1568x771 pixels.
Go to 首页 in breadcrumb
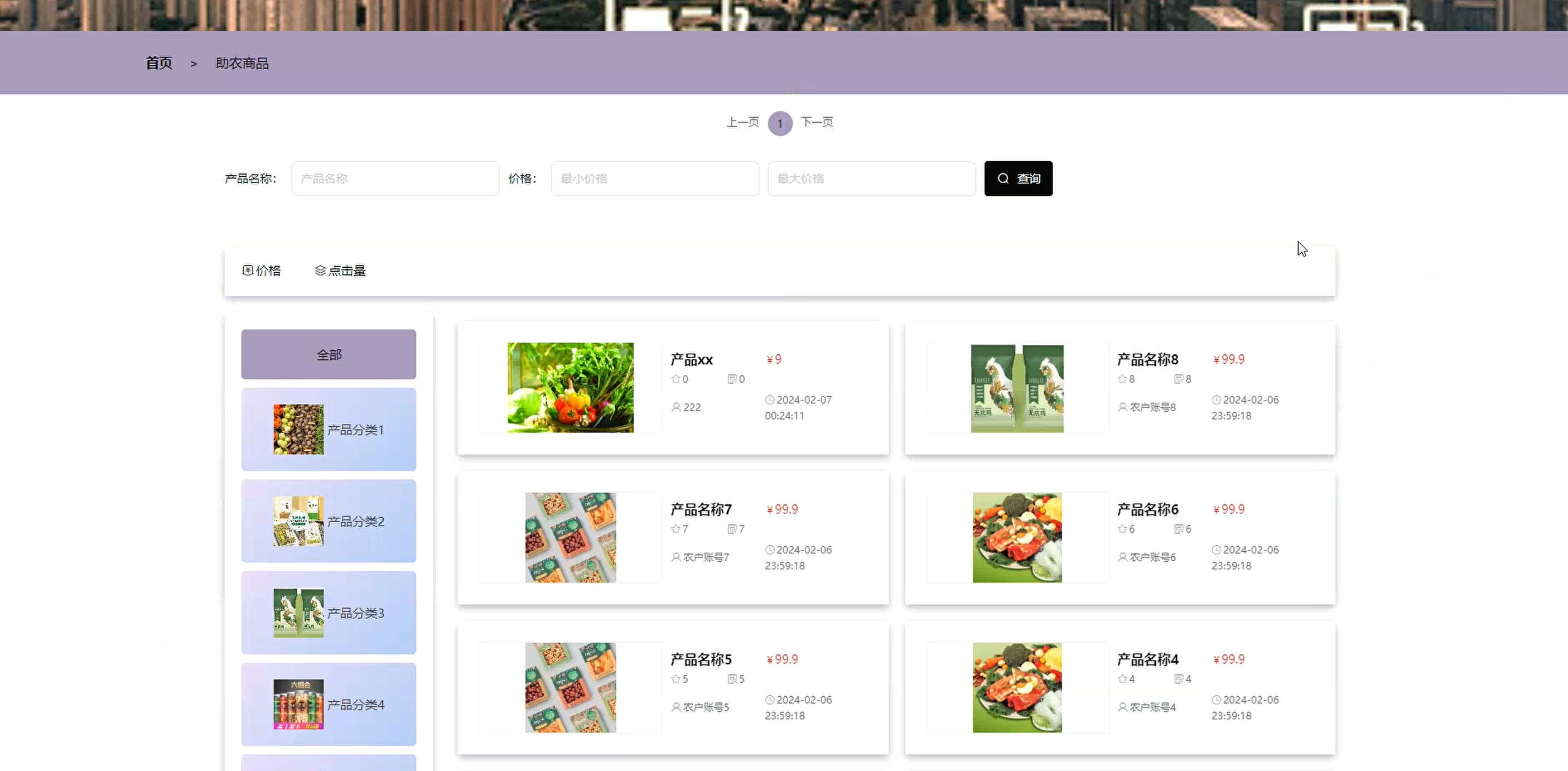coord(159,62)
